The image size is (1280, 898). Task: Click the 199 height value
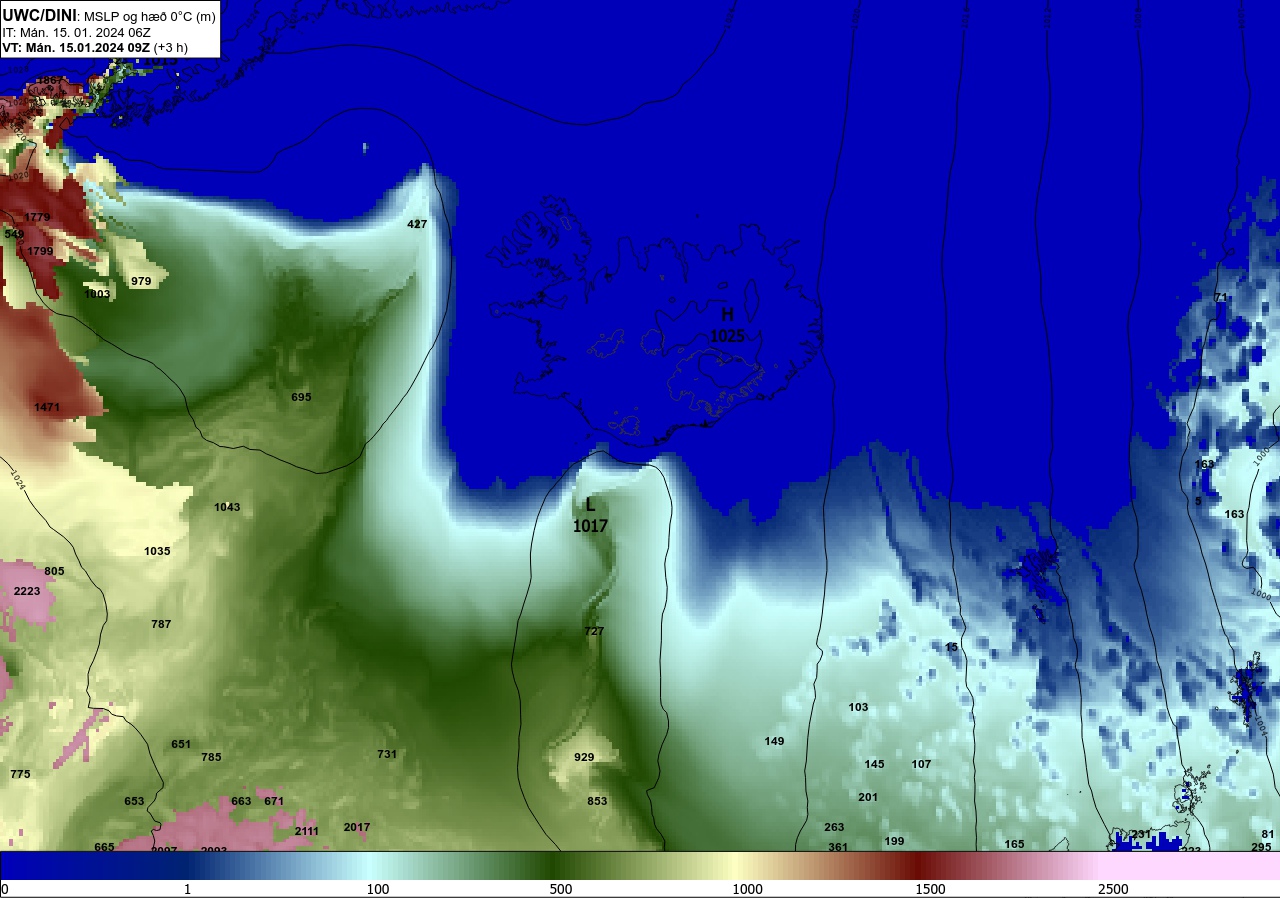coord(894,841)
